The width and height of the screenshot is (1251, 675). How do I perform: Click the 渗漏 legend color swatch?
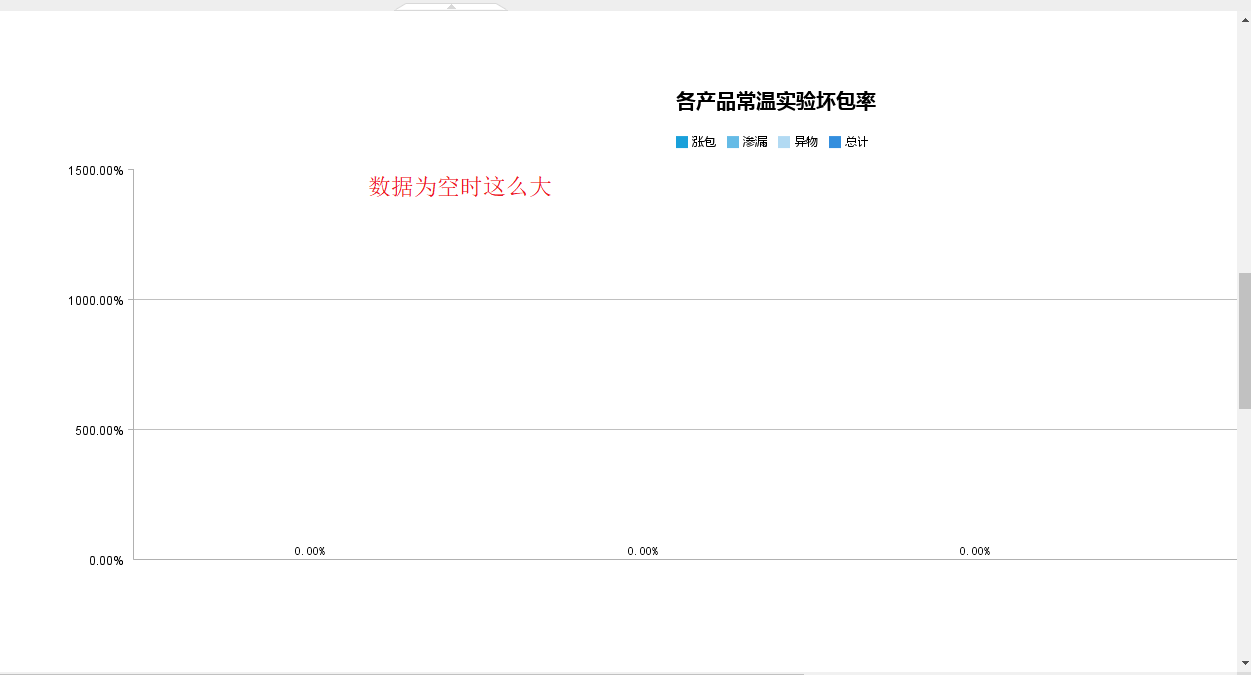(733, 142)
